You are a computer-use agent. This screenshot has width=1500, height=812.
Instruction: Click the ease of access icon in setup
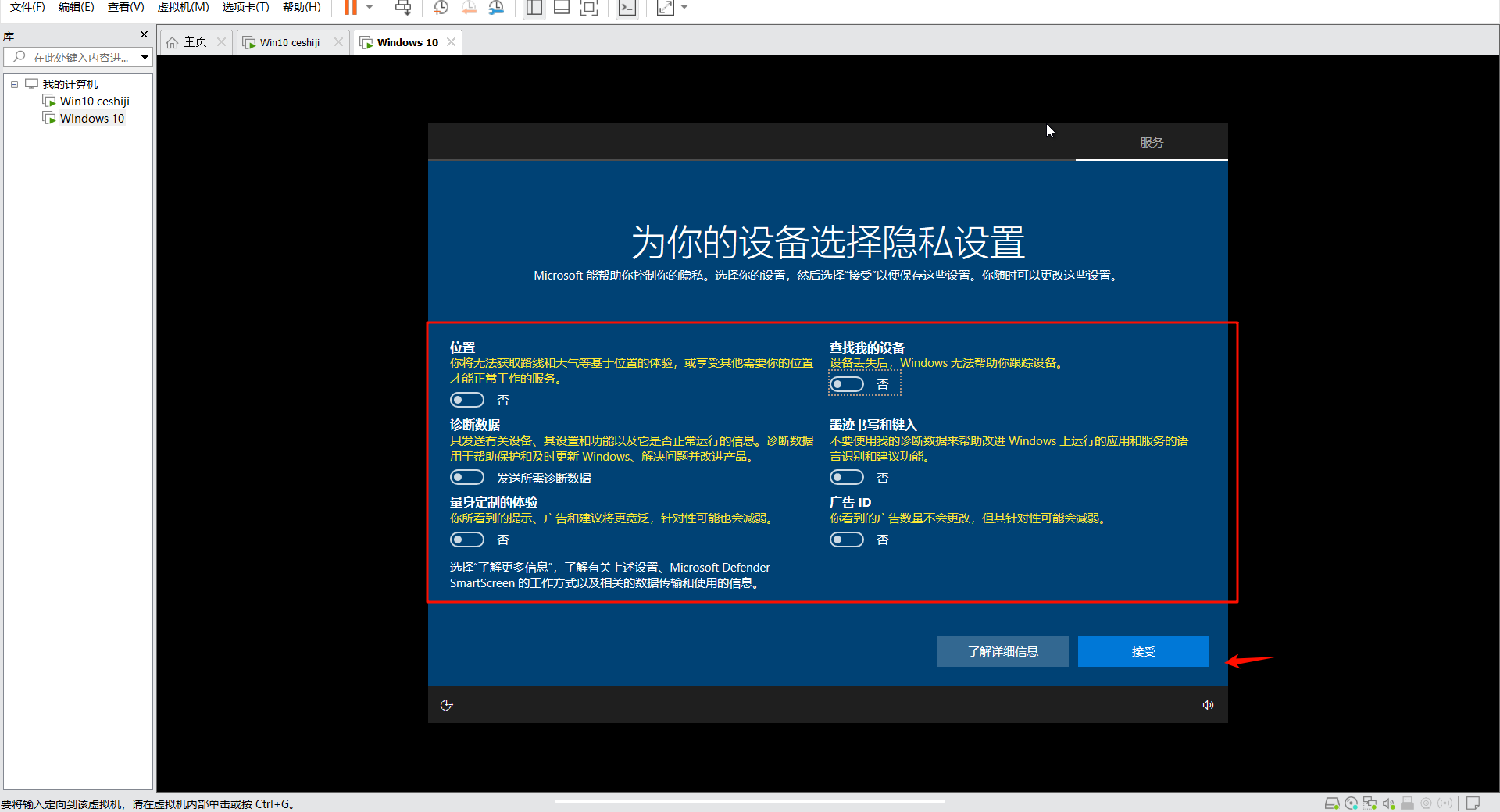click(447, 705)
